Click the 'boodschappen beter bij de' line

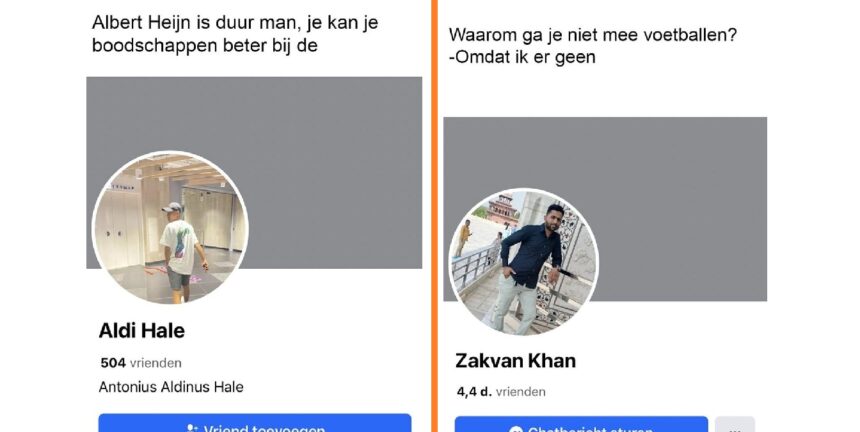[x=205, y=45]
